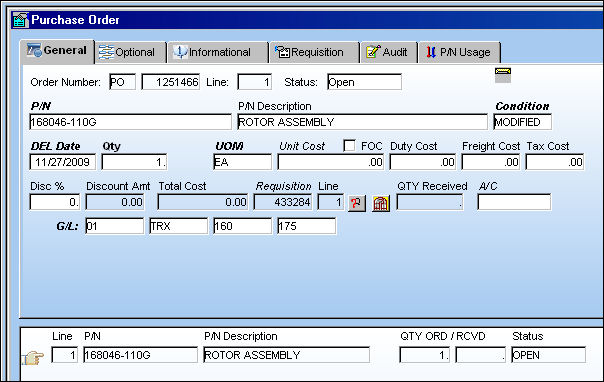Click the DEL Date field
Viewport: 604px width, 382px height.
[x=62, y=162]
